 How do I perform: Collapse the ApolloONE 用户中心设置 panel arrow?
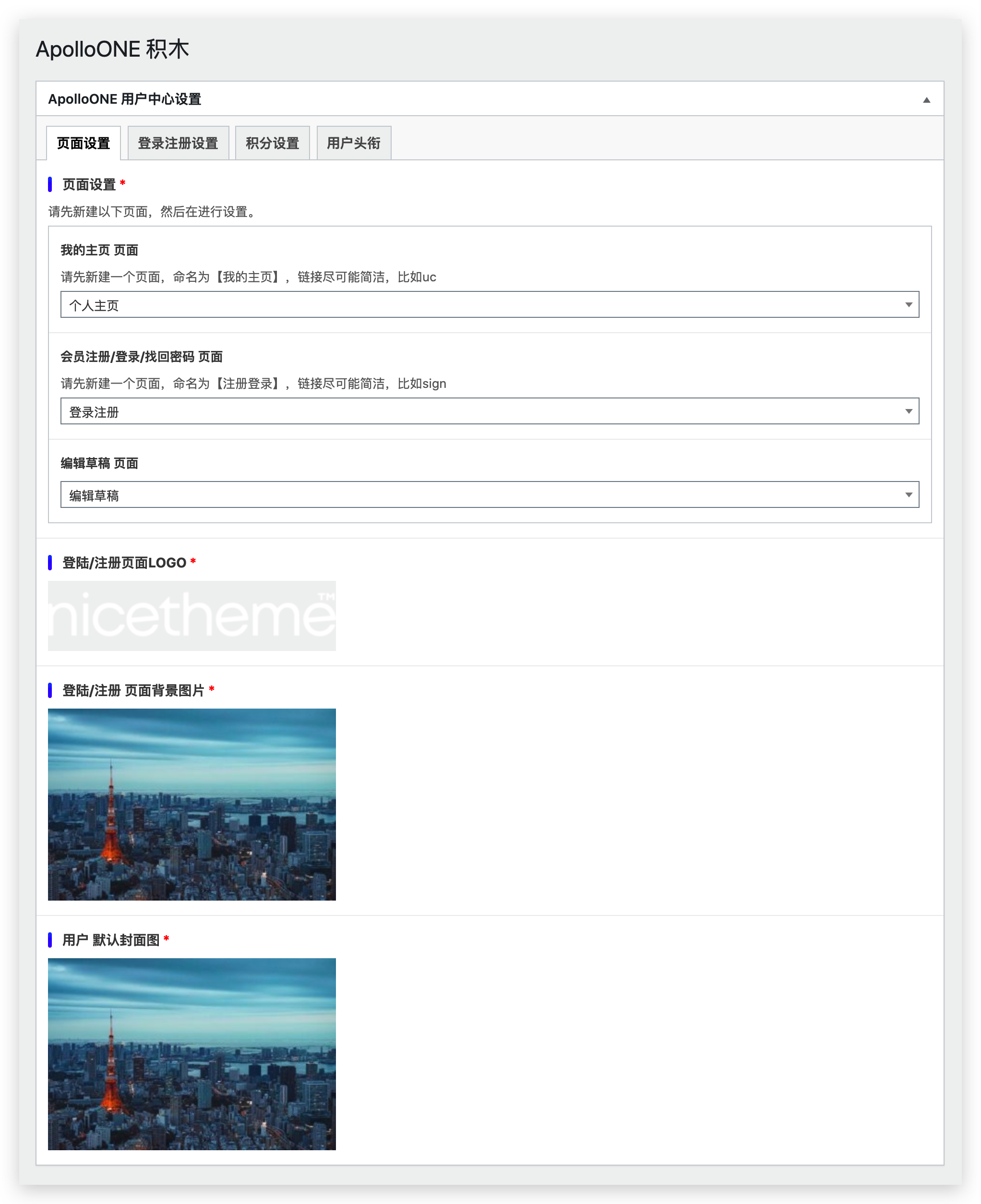tap(926, 100)
